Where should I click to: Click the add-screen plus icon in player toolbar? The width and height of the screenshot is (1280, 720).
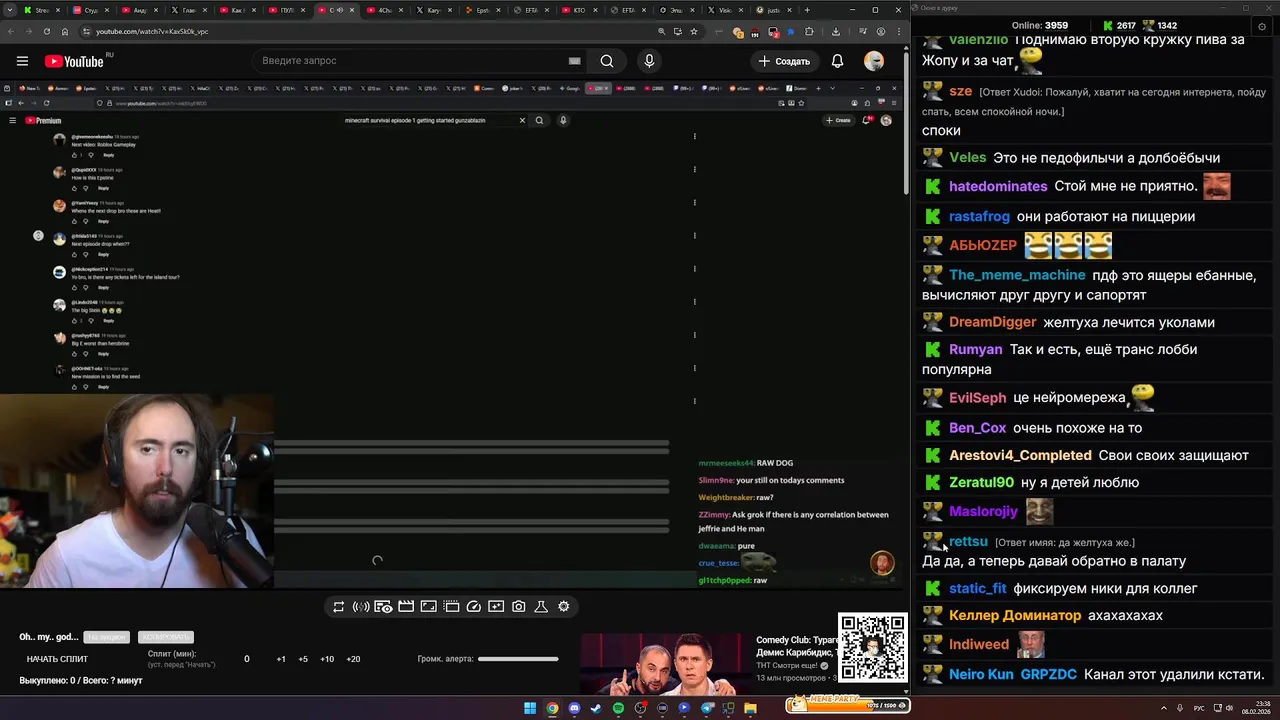pos(496,606)
